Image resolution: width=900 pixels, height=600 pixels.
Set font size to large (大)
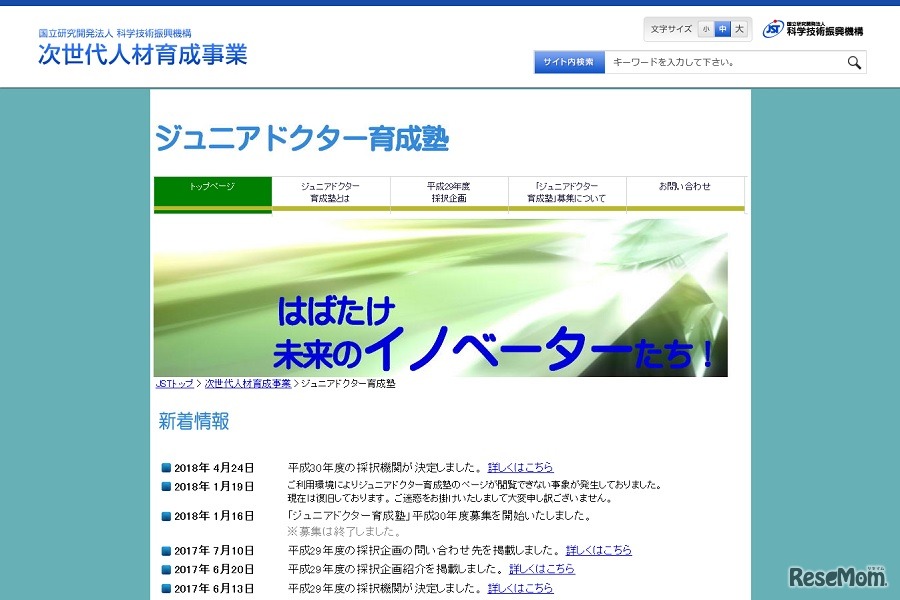tap(739, 29)
